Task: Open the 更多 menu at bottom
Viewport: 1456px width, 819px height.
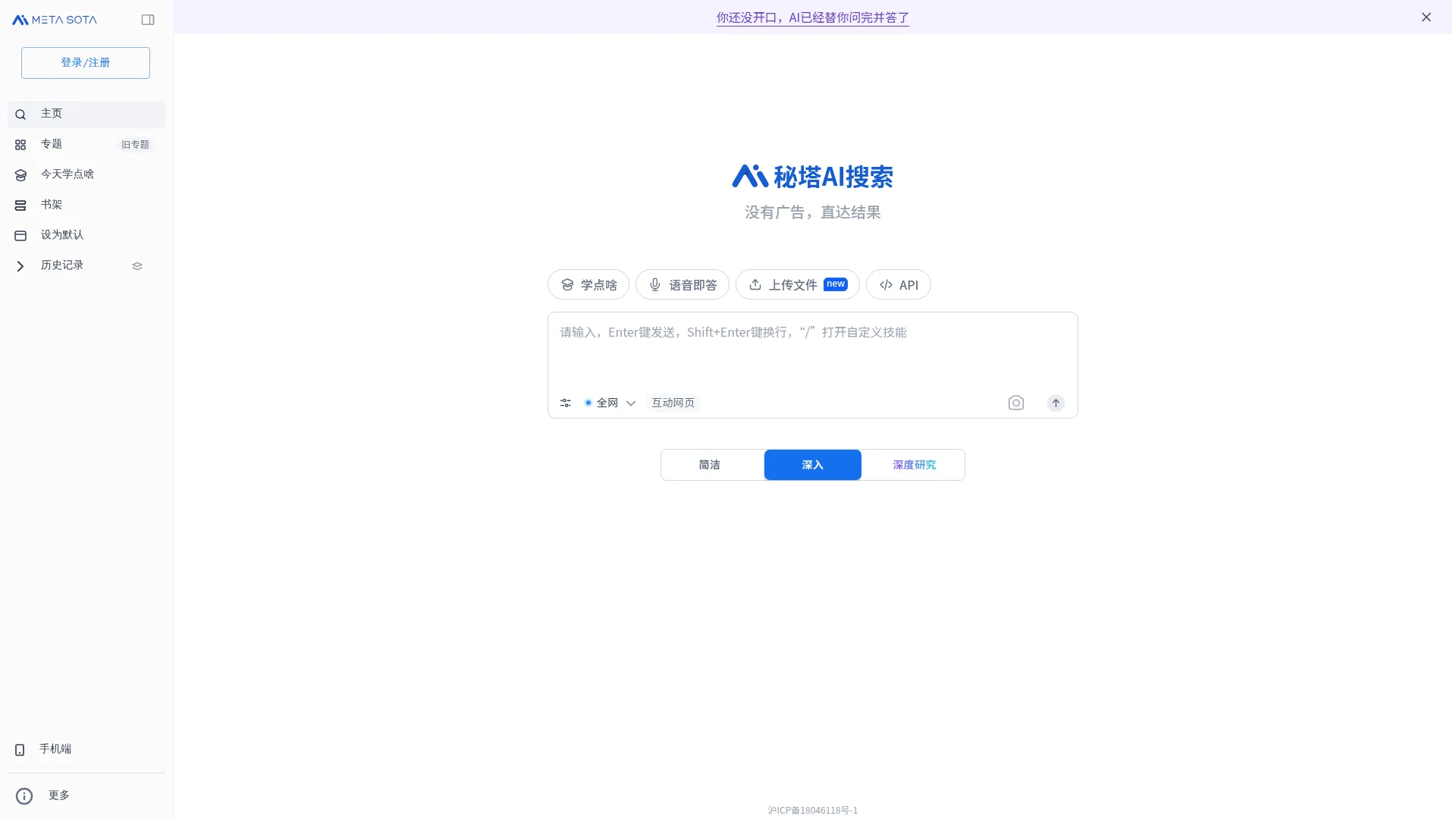Action: [x=59, y=795]
